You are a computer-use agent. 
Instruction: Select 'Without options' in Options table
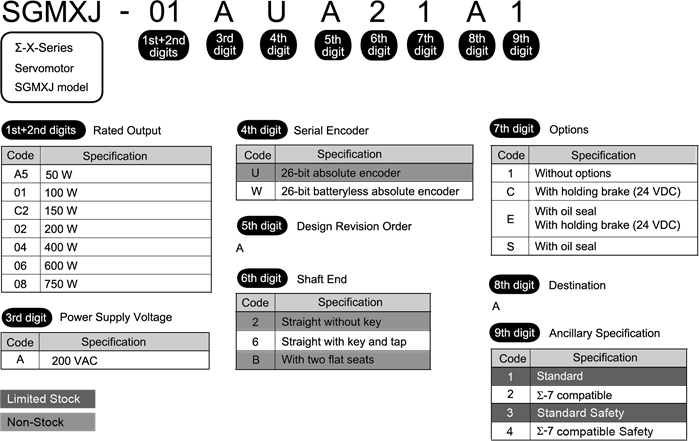click(x=595, y=173)
